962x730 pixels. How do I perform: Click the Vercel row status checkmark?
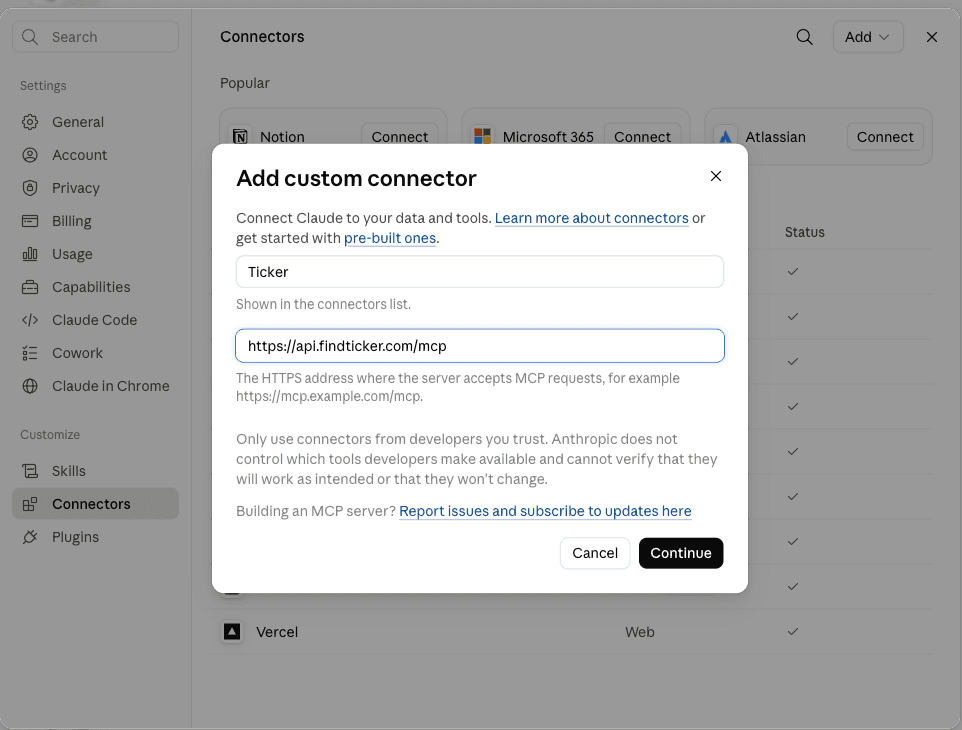tap(793, 631)
